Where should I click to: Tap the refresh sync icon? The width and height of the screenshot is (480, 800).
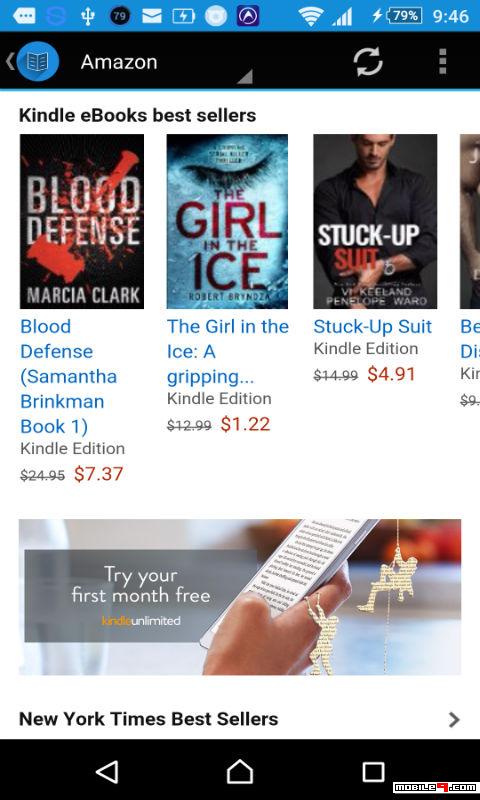pyautogui.click(x=368, y=62)
